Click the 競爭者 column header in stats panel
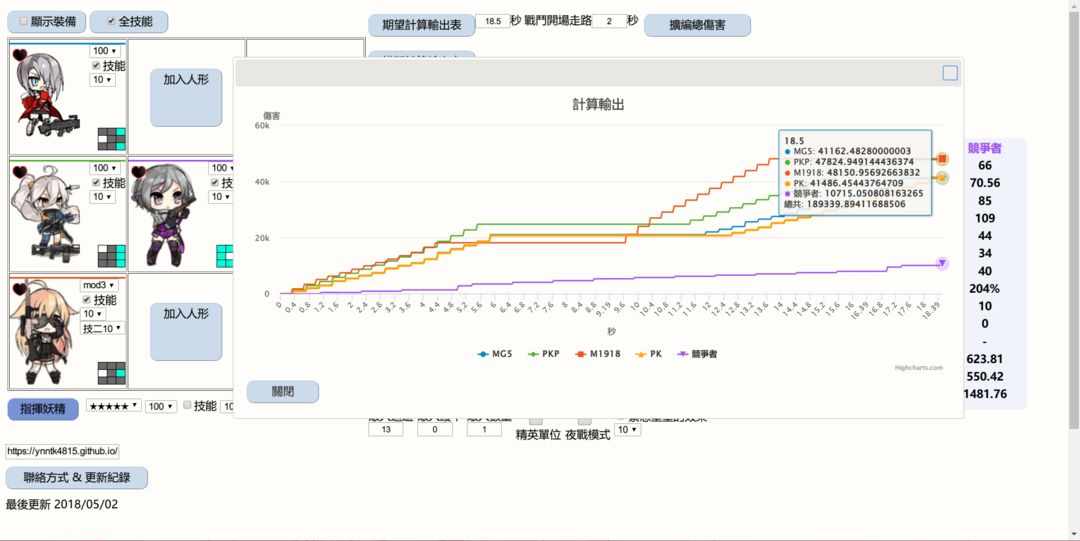Image resolution: width=1080 pixels, height=541 pixels. [984, 147]
